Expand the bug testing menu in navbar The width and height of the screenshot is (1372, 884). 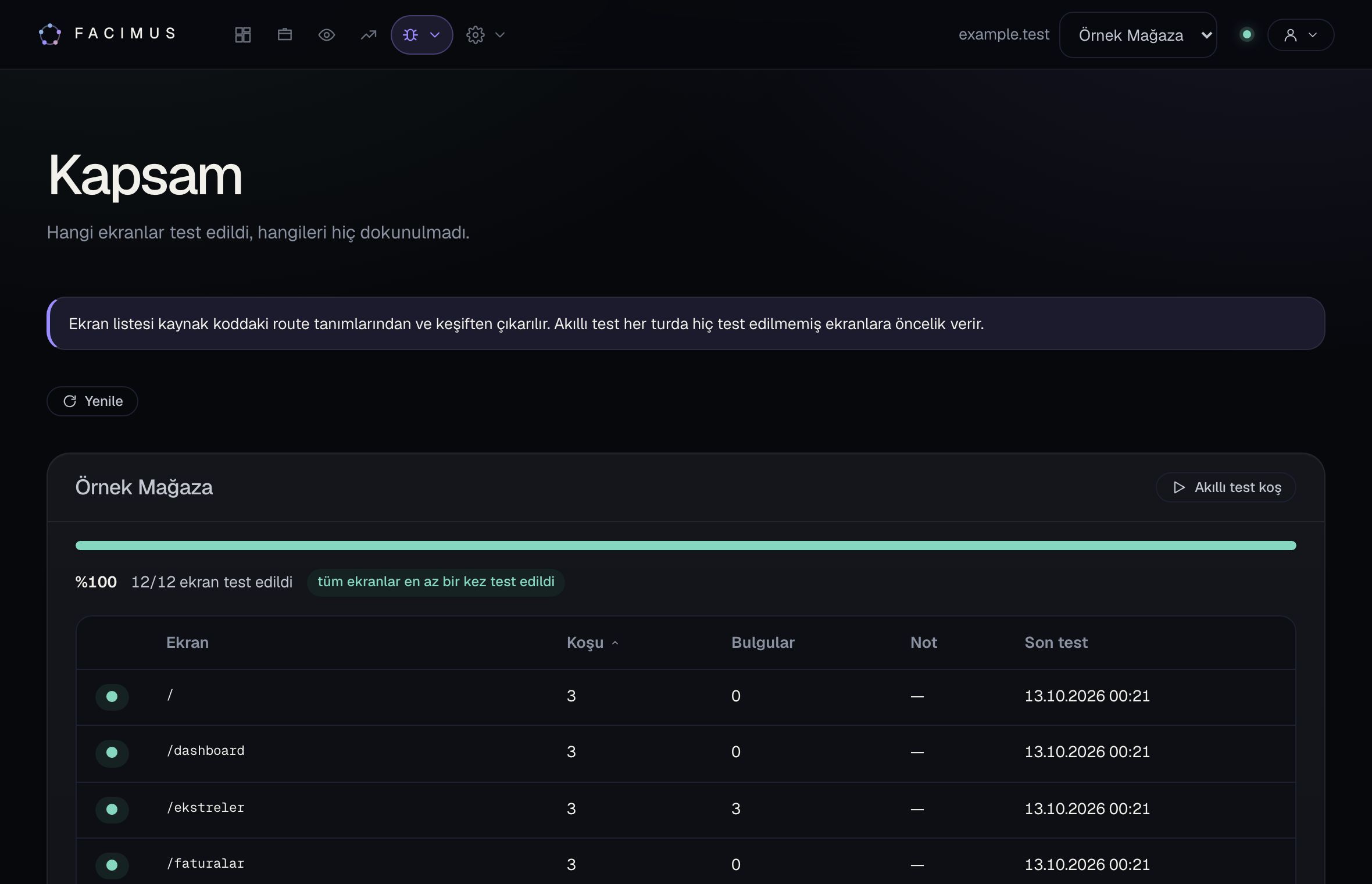422,35
